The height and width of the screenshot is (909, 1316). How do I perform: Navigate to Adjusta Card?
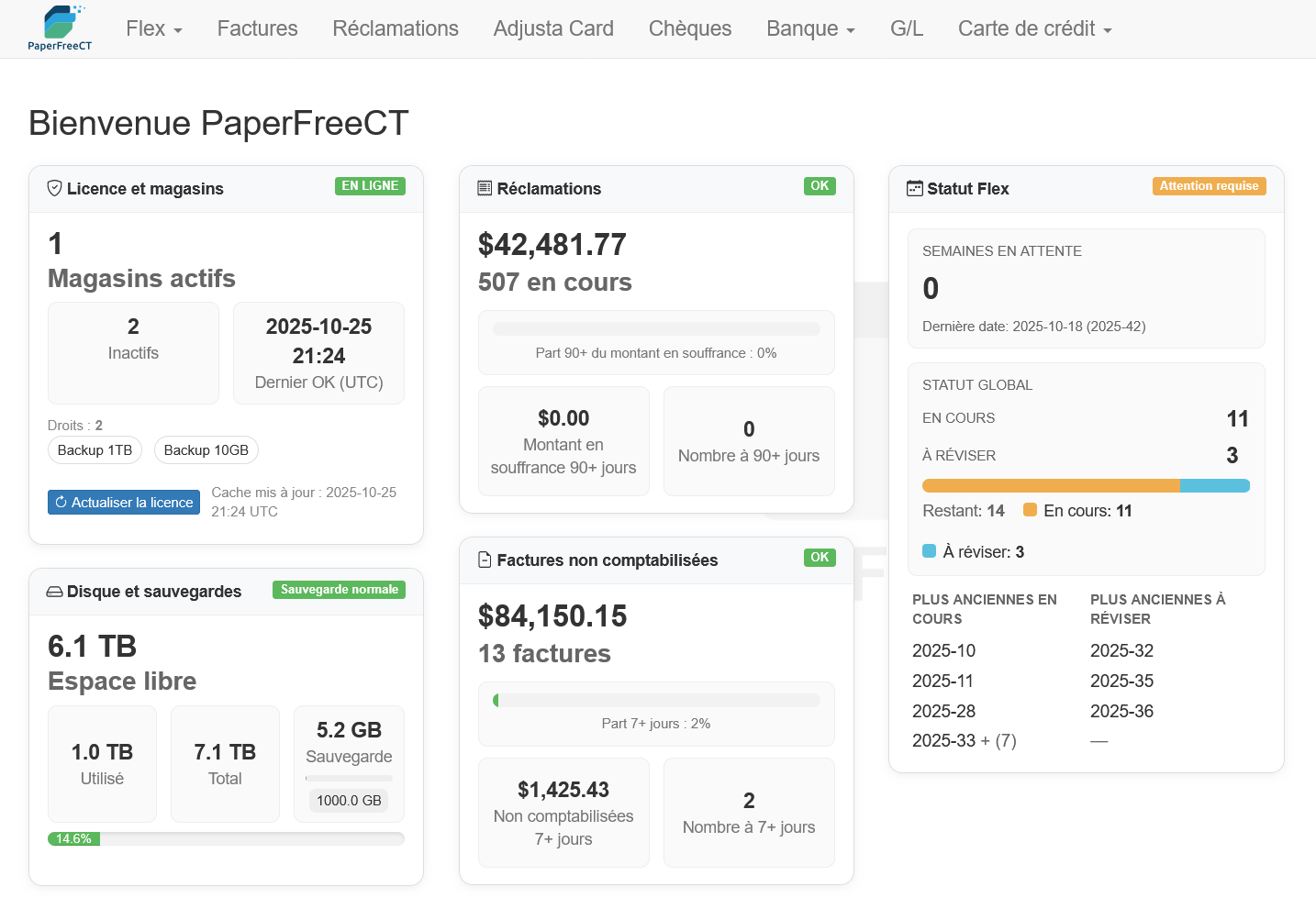[x=553, y=28]
